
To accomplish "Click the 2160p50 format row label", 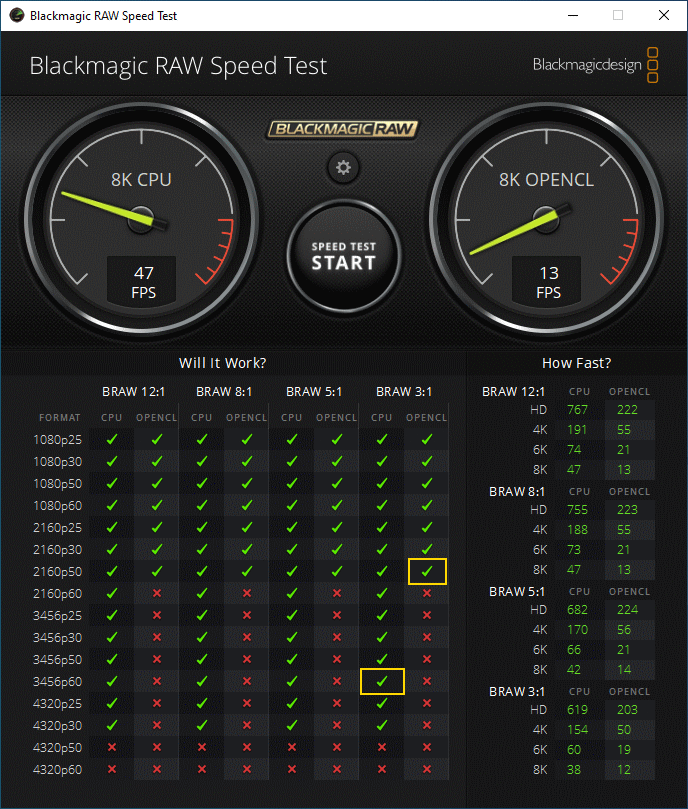I will [x=57, y=572].
